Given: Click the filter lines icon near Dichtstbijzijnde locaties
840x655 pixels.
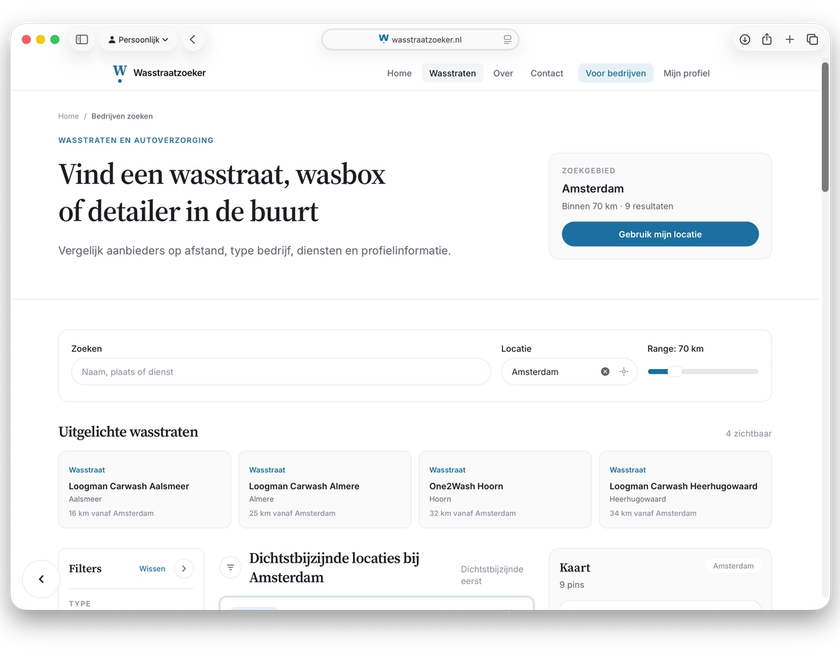Looking at the screenshot, I should tap(230, 567).
